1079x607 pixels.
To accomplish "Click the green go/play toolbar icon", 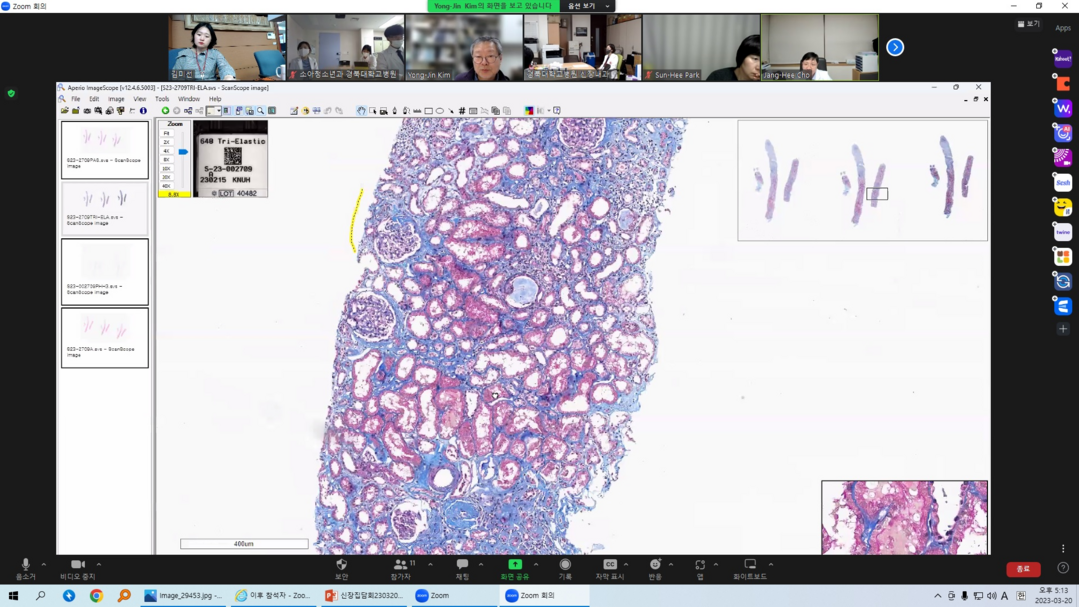I will [x=166, y=111].
